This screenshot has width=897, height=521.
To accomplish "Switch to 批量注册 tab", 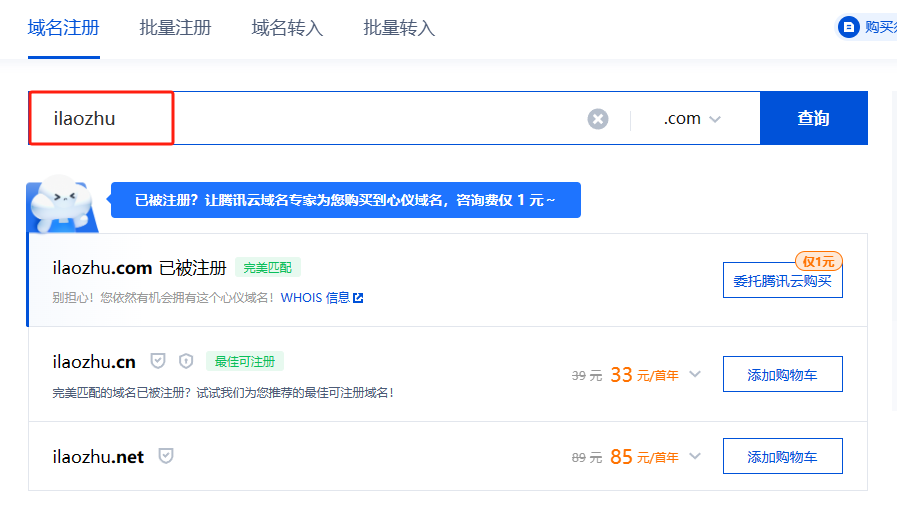I will click(x=175, y=27).
